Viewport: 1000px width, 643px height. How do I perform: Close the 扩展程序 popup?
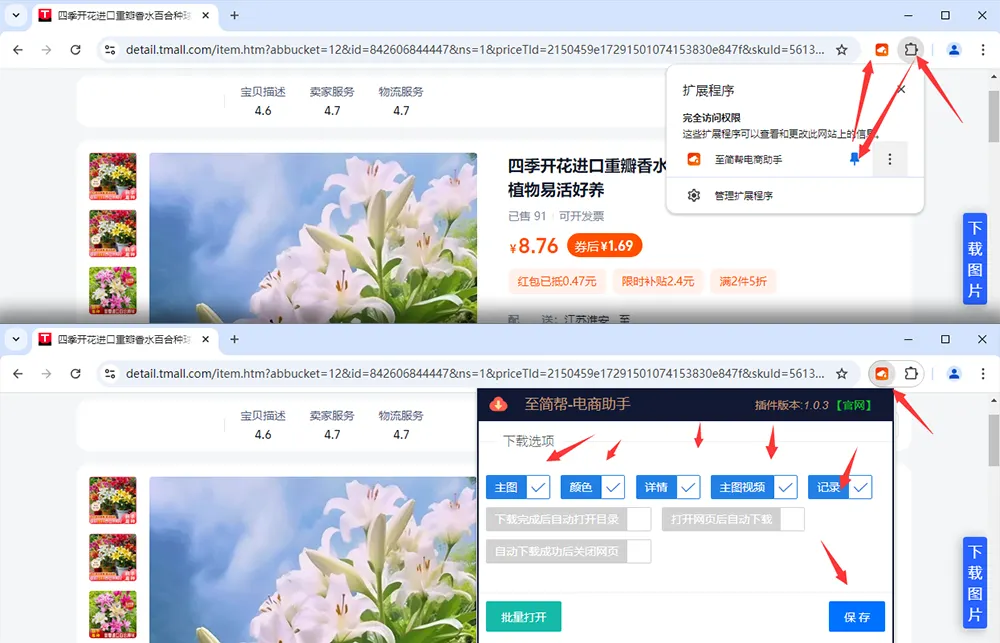tap(901, 89)
